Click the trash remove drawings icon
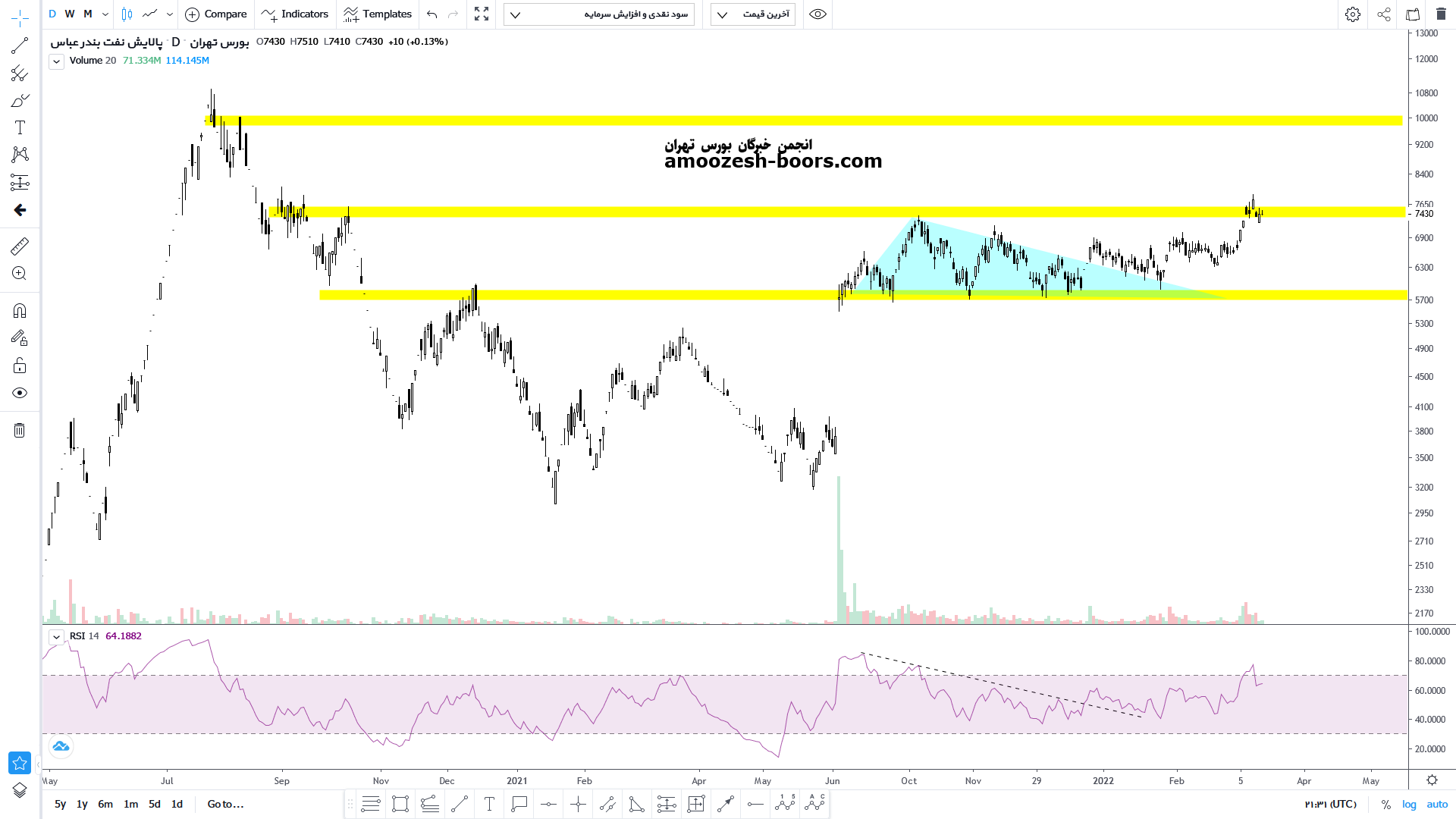Screen dimensions: 1456x819 [20, 431]
